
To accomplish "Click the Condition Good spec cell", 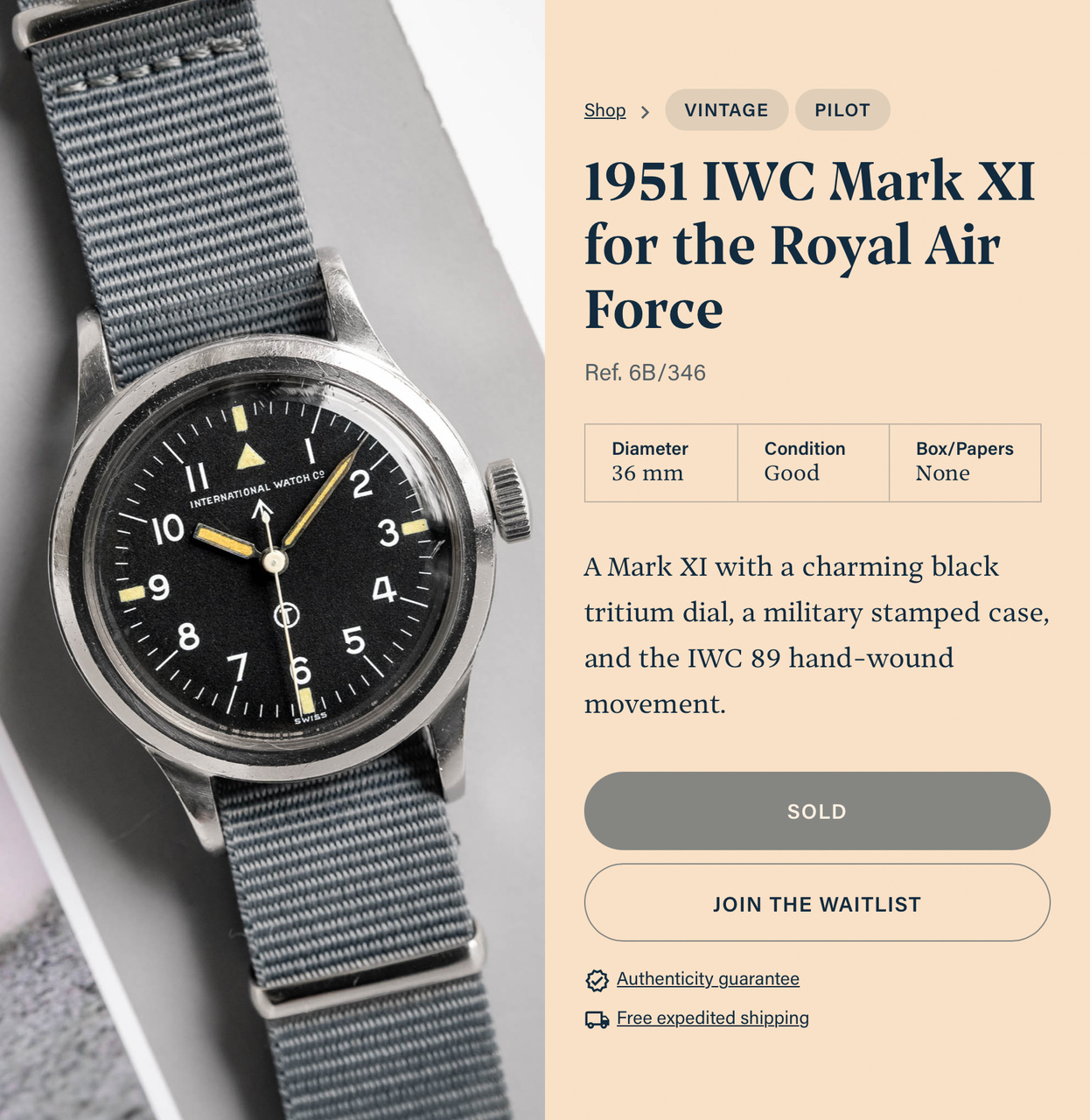I will tap(814, 463).
